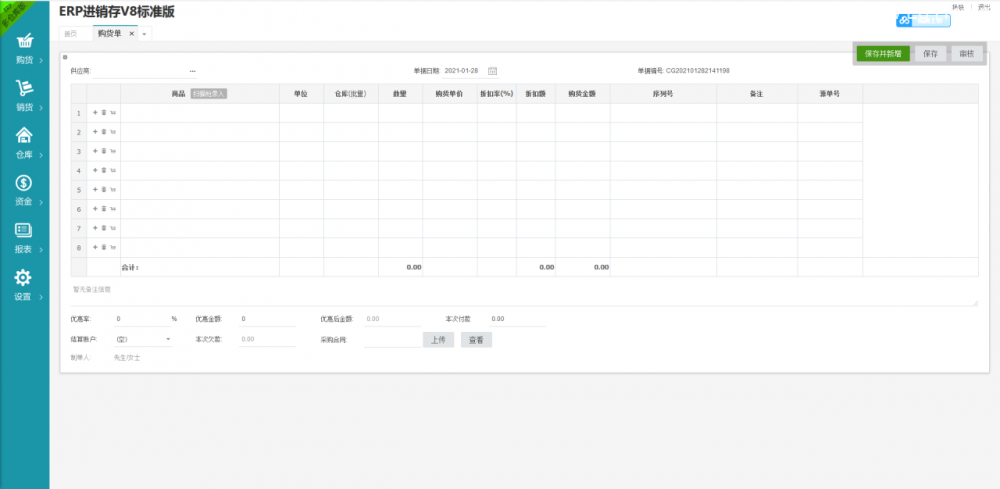The width and height of the screenshot is (1000, 489).
Task: Click the cart icon in row 5
Action: click(x=112, y=189)
